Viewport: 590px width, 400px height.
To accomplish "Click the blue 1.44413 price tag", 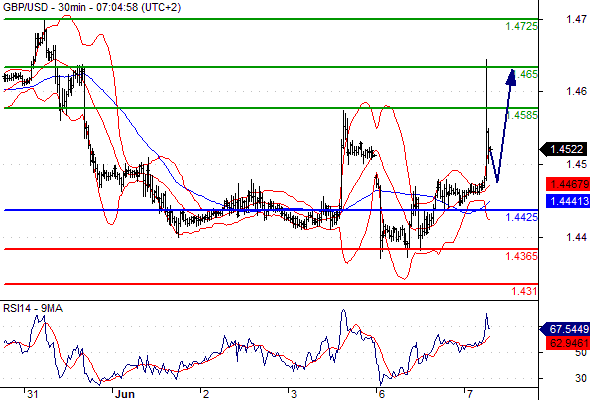I will point(567,201).
